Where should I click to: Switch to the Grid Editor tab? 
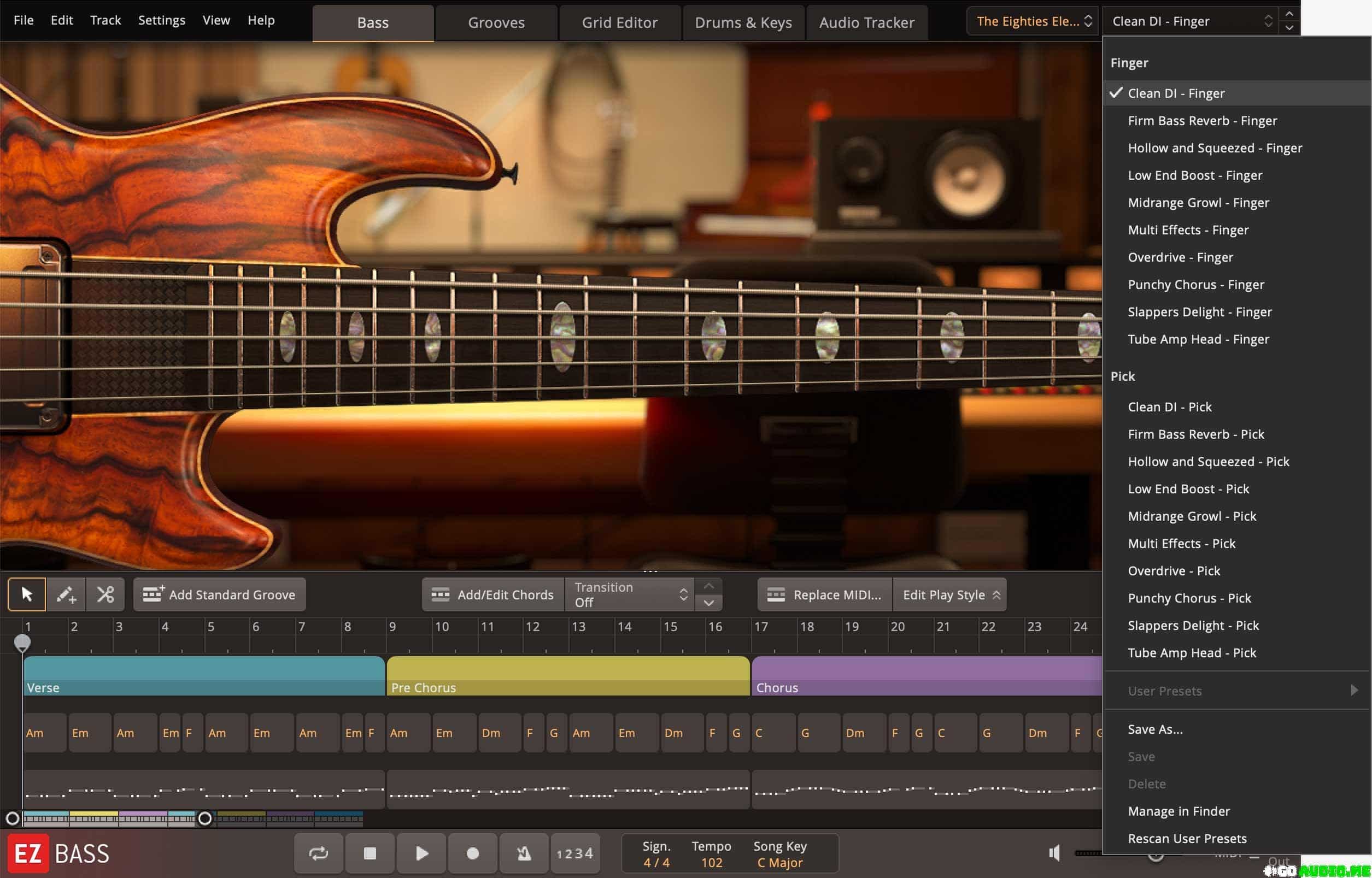pyautogui.click(x=620, y=23)
